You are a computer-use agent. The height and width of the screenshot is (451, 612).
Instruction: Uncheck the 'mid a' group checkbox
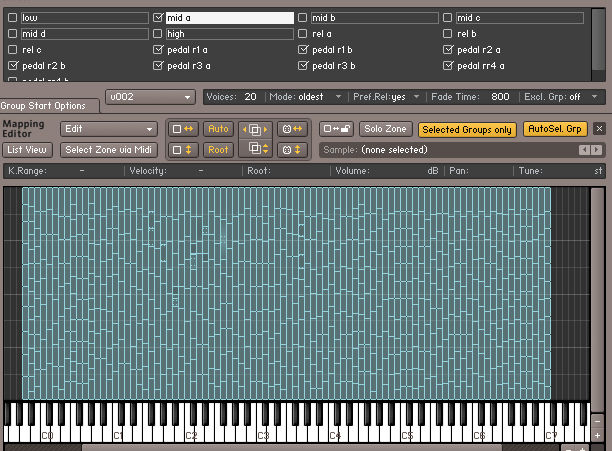coord(158,18)
